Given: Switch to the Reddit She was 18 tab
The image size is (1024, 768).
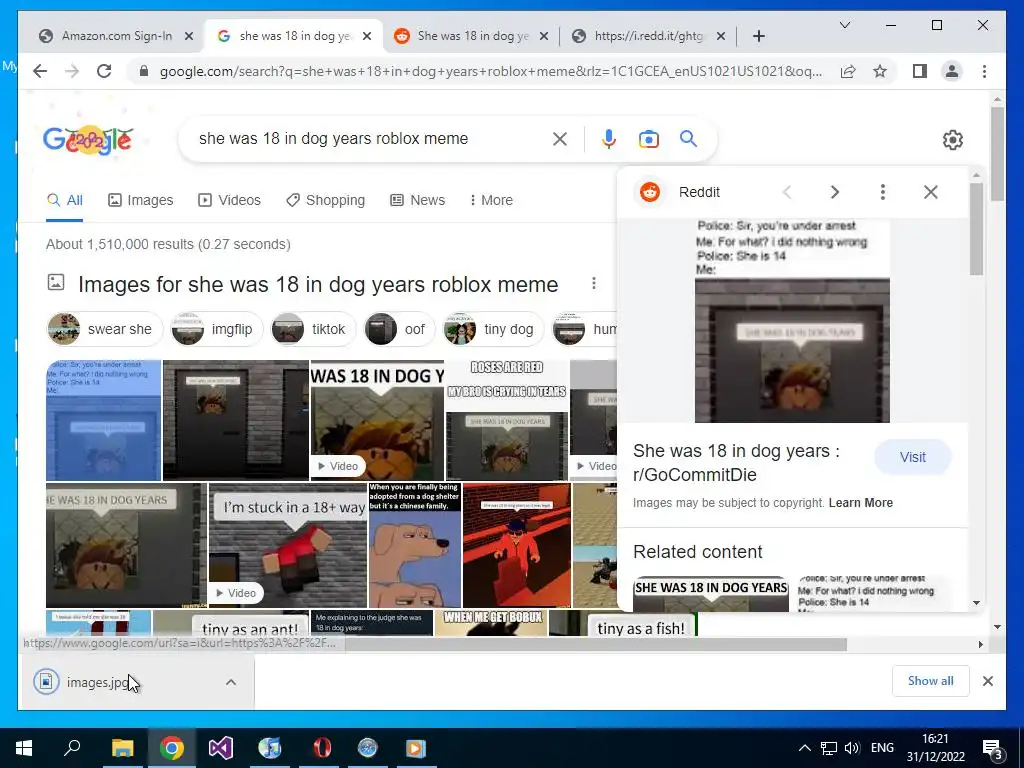Looking at the screenshot, I should 473,36.
